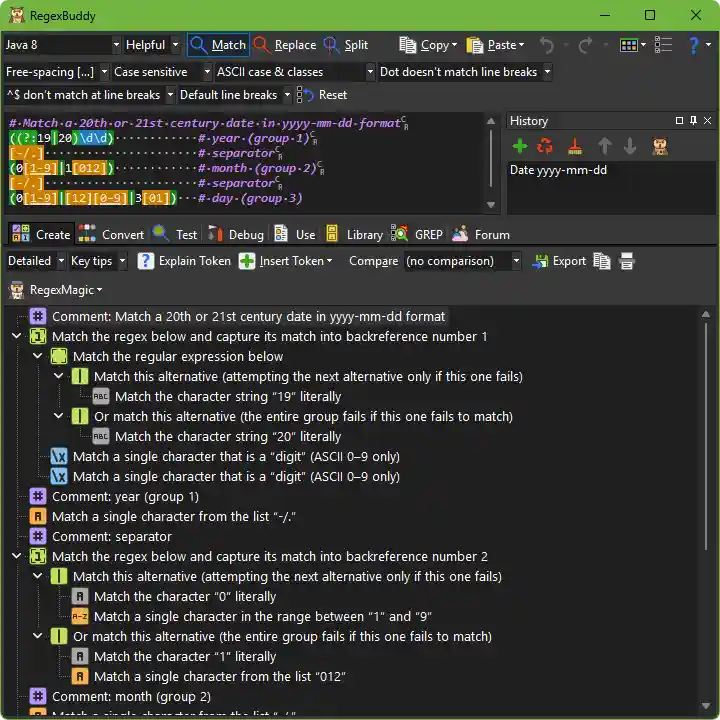
Task: Select Date yyyy-mm-dd history entry
Action: point(558,170)
